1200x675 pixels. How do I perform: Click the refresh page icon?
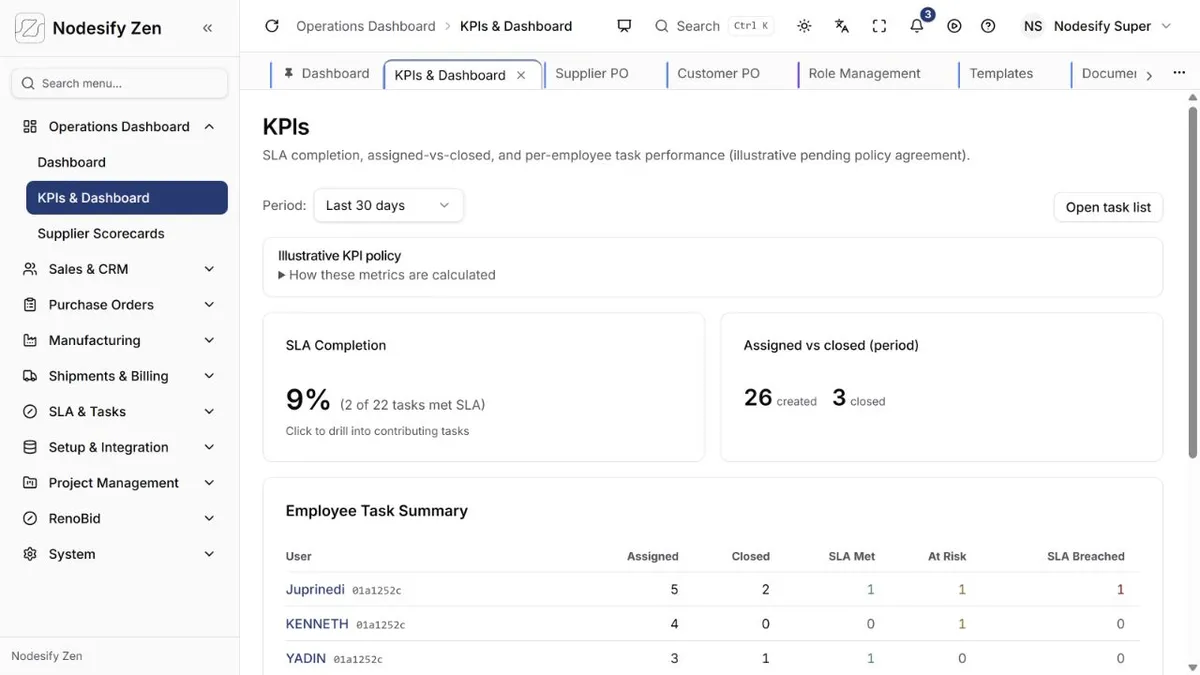[272, 26]
